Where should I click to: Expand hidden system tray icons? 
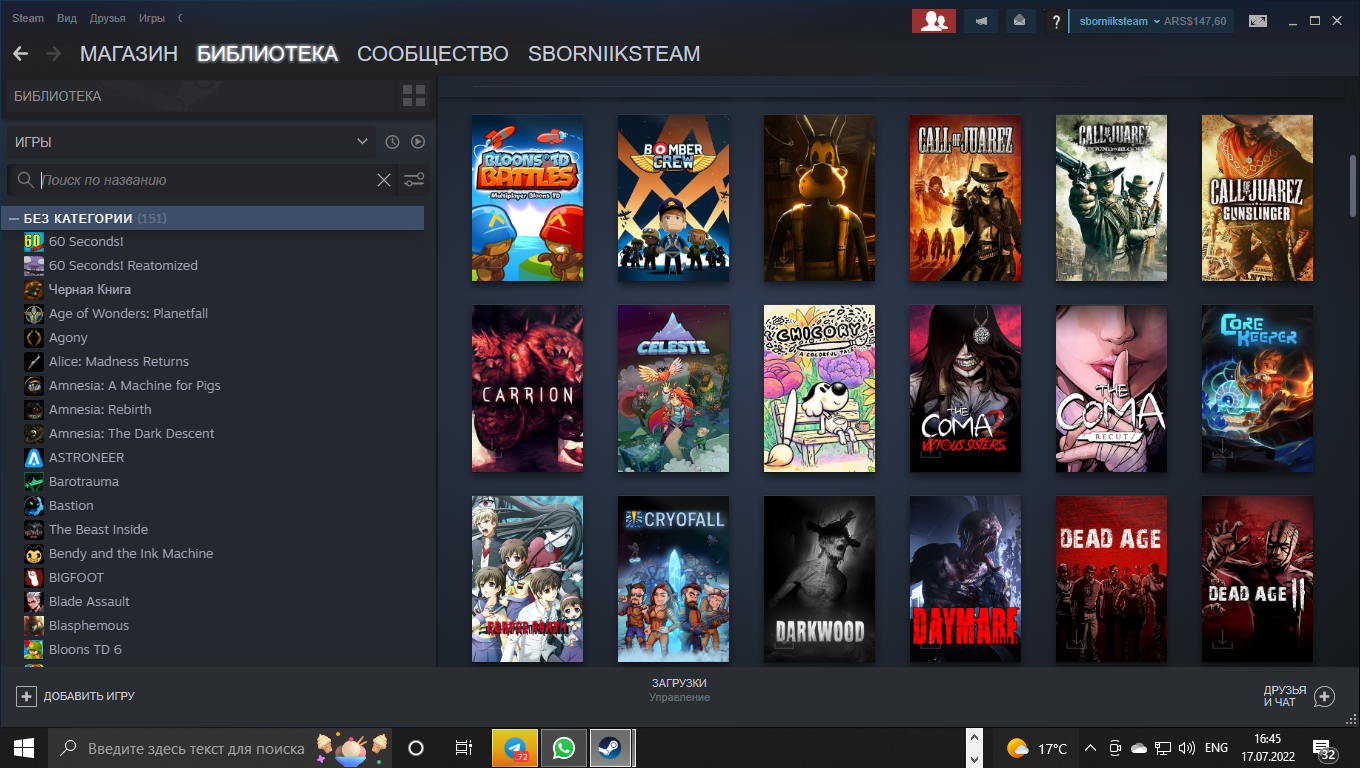click(x=1090, y=748)
